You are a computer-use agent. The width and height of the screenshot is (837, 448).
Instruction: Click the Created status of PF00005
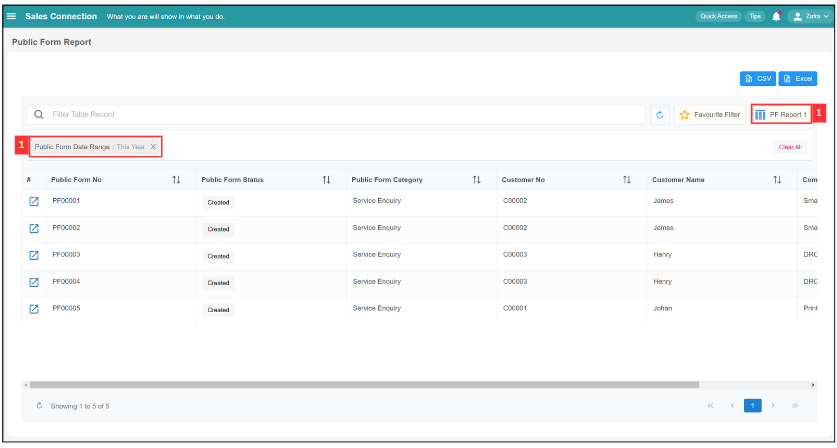click(x=218, y=310)
